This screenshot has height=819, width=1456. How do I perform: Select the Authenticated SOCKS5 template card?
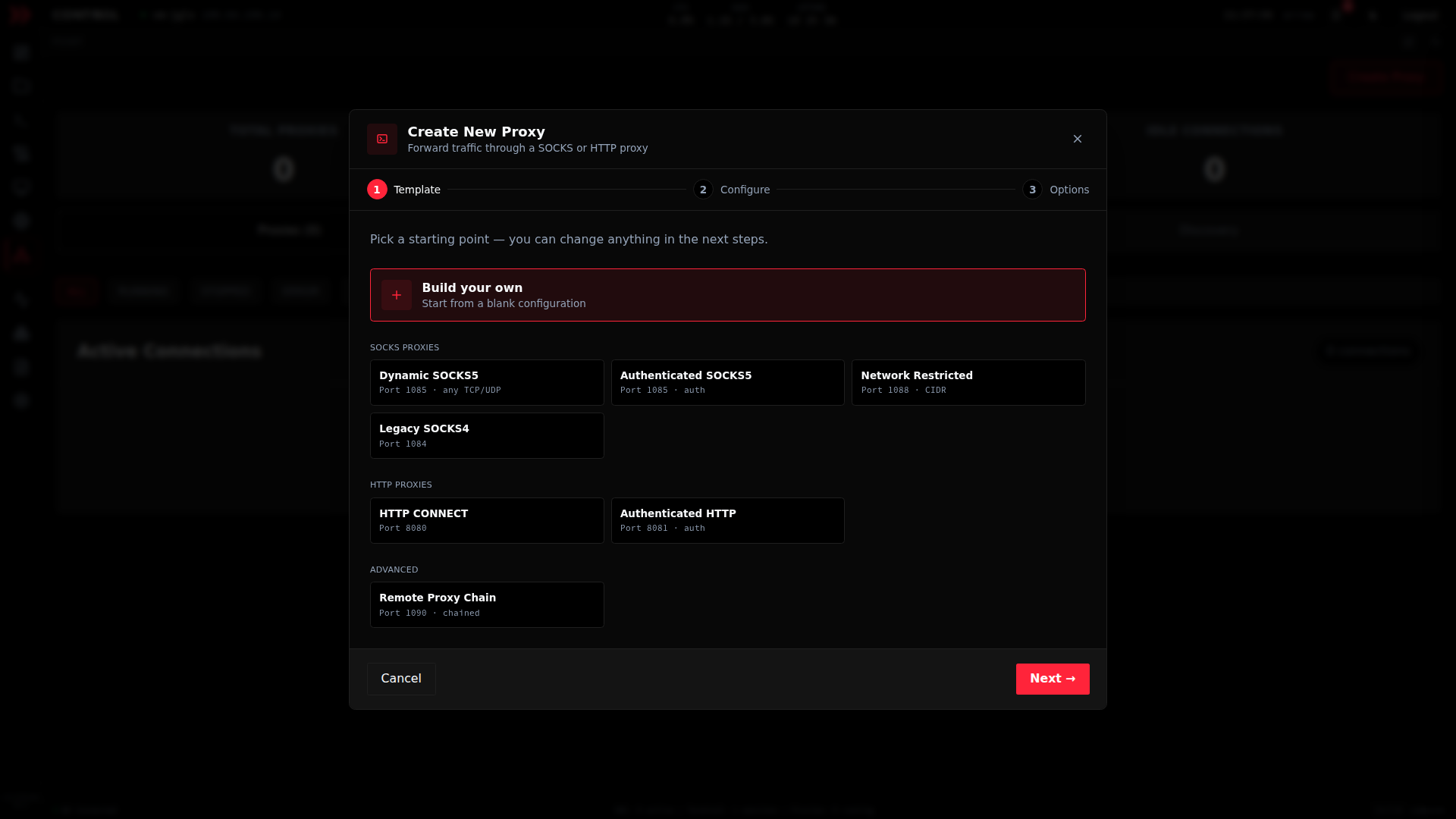point(728,382)
